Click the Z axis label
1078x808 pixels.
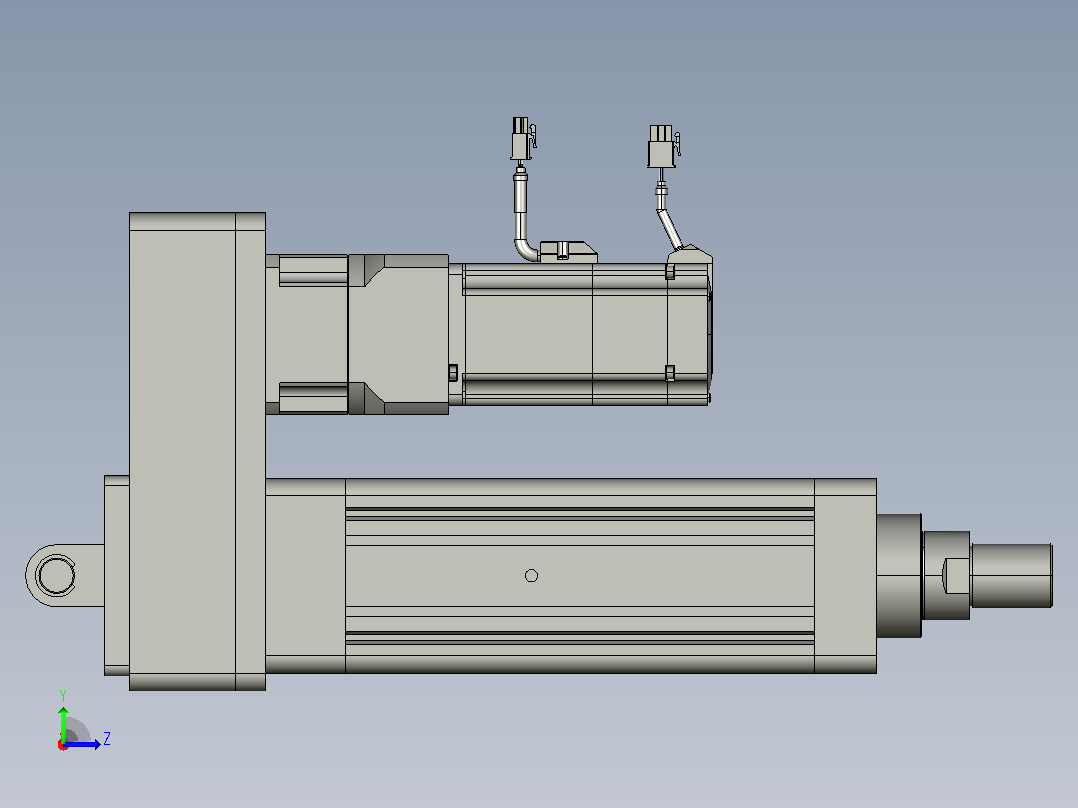click(107, 739)
